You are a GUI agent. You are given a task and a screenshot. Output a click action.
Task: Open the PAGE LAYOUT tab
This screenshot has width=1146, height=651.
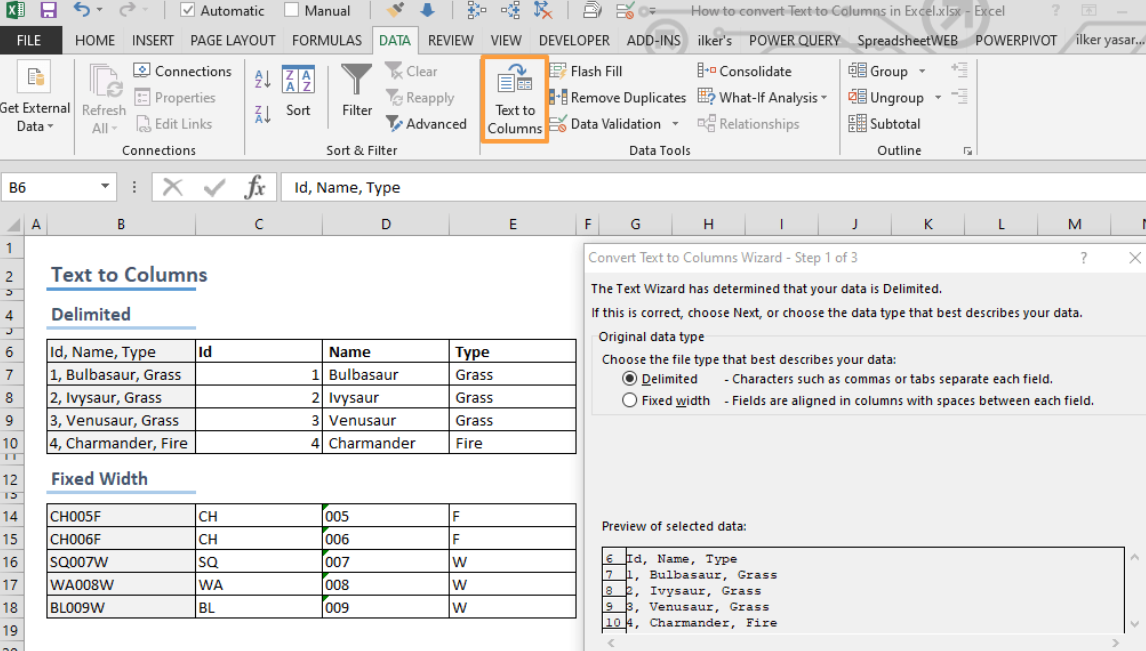[x=232, y=40]
